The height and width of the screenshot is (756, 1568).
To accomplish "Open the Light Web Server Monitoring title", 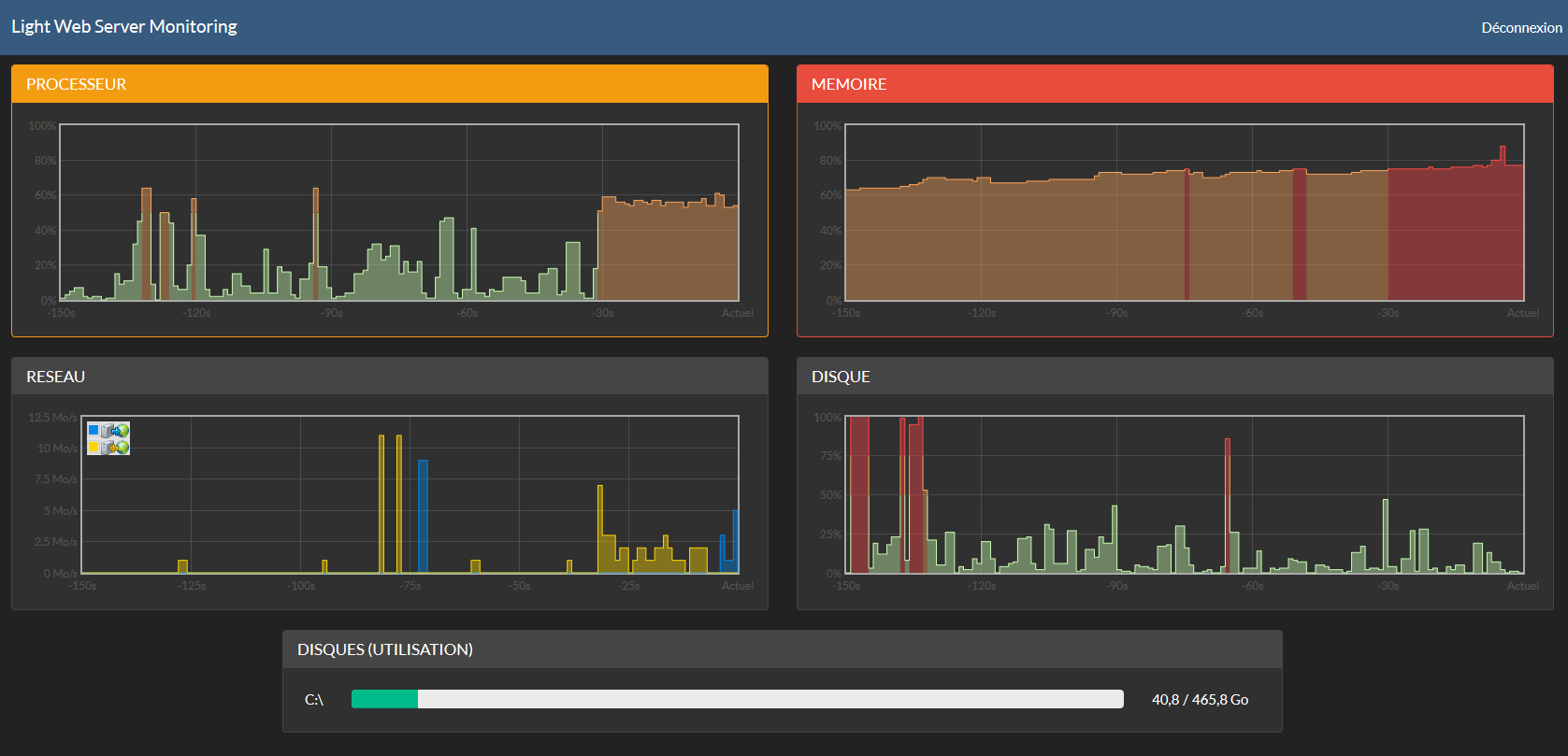I will tap(124, 27).
